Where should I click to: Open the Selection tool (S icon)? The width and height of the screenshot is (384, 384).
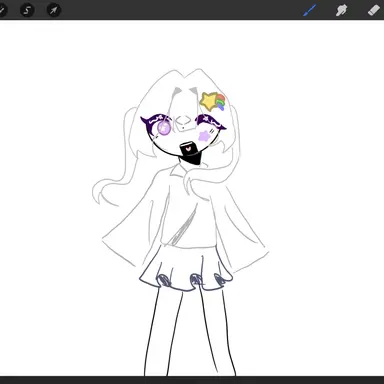[27, 10]
